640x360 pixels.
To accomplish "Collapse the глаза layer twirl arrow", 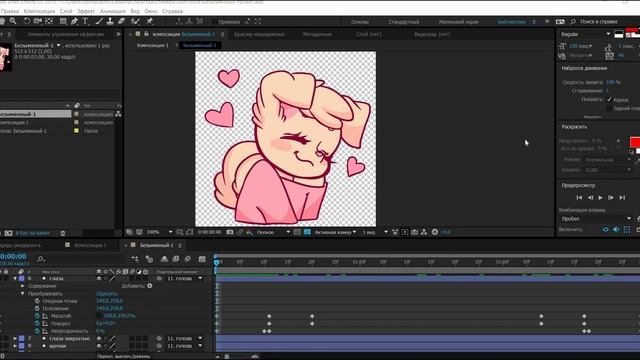I will tap(15, 278).
